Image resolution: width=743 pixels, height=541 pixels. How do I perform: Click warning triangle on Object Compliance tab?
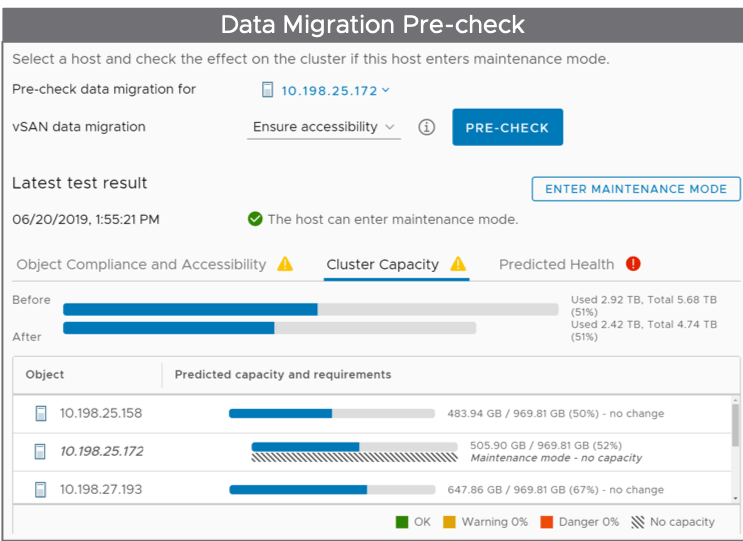(x=285, y=265)
